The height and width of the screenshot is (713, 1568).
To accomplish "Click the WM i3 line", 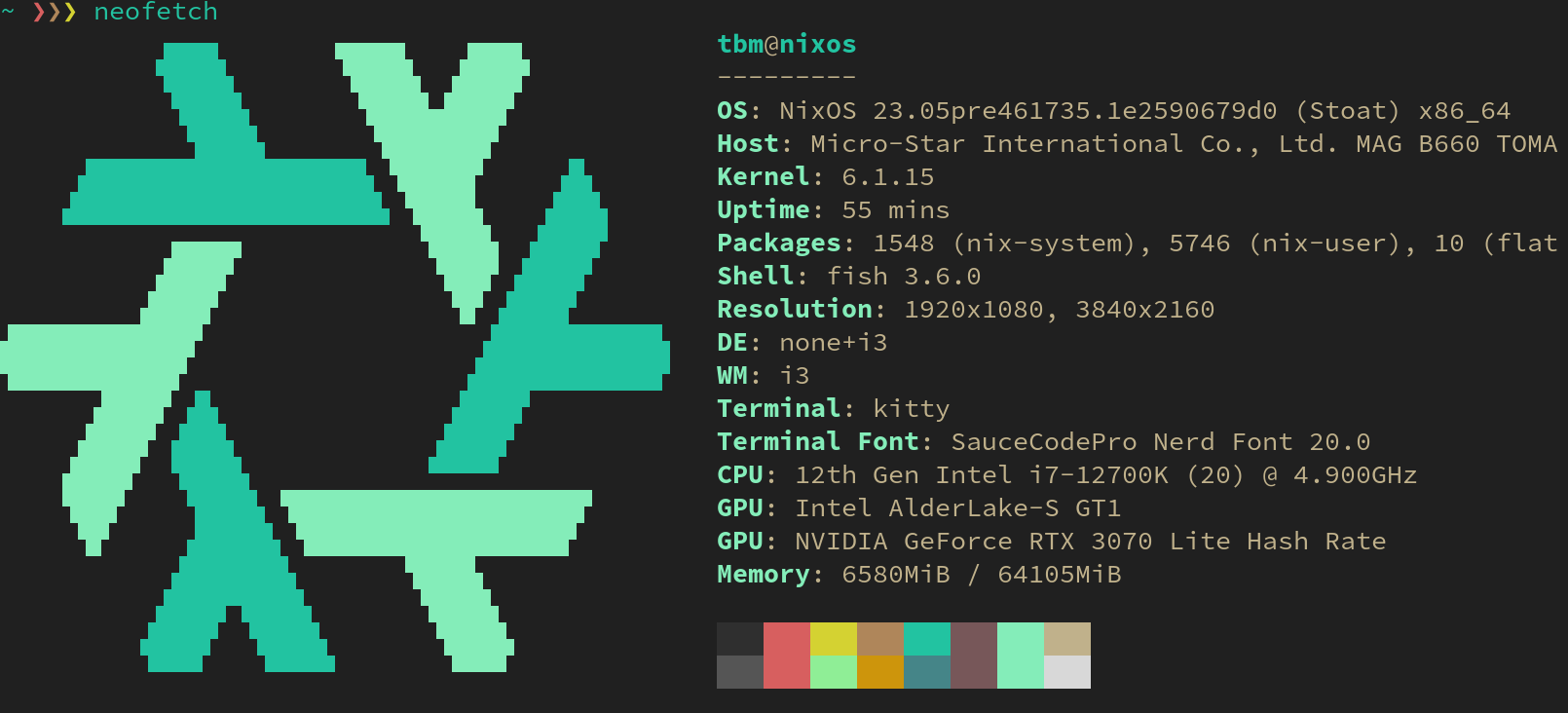I will tap(764, 376).
